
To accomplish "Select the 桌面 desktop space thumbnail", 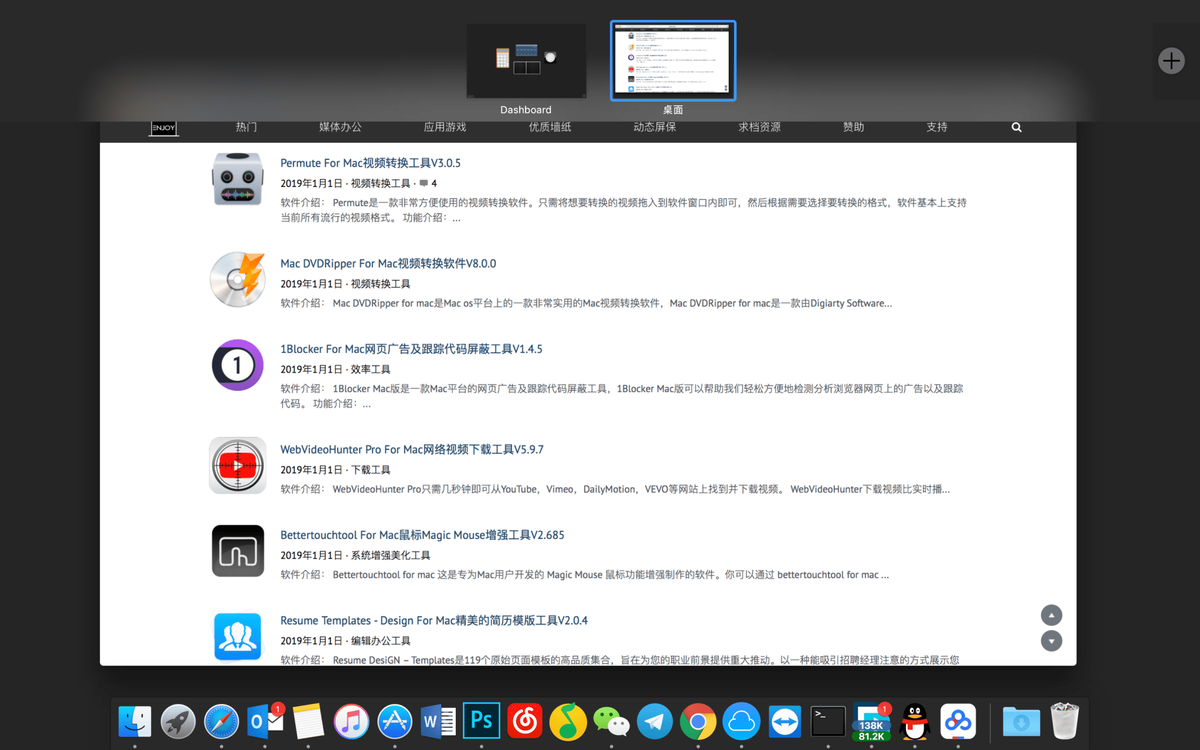I will (x=673, y=61).
